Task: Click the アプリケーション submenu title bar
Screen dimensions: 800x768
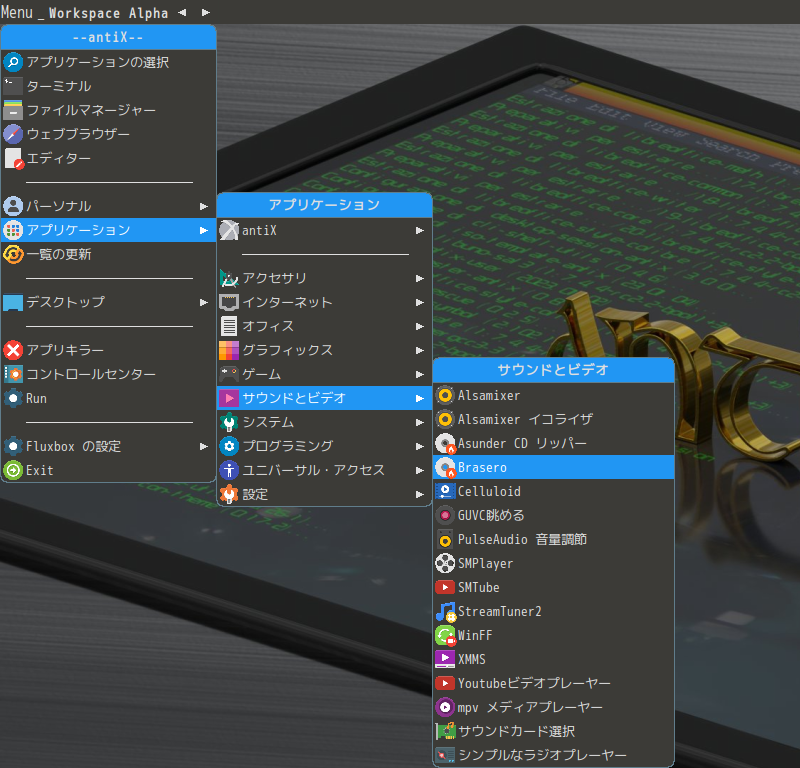Action: pyautogui.click(x=324, y=205)
